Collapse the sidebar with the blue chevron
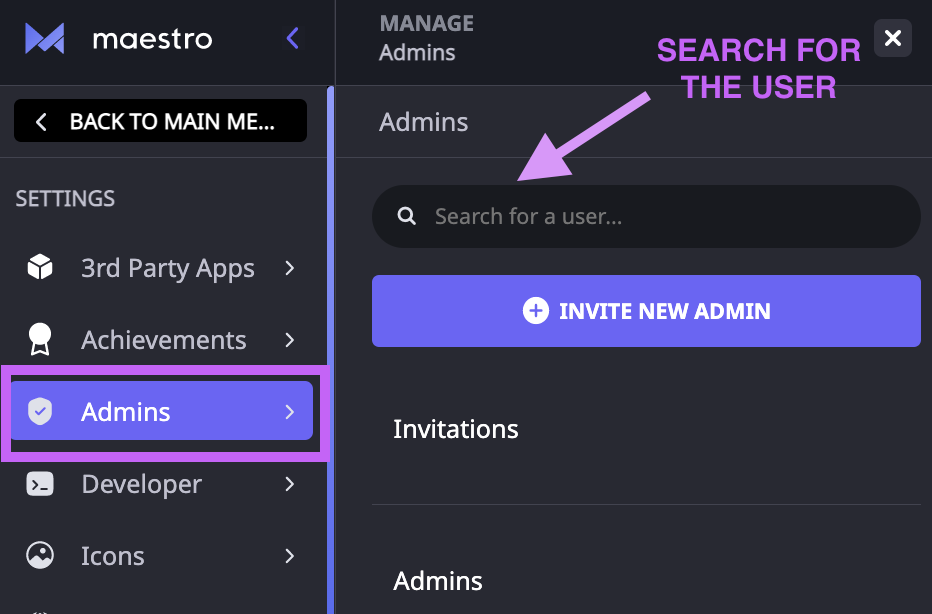The image size is (932, 614). (292, 38)
